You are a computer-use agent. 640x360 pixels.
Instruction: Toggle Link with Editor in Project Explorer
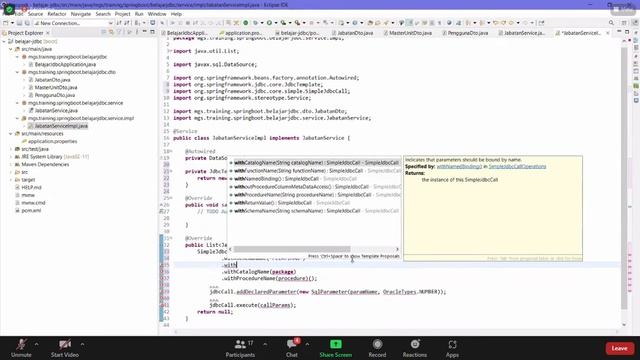(111, 32)
